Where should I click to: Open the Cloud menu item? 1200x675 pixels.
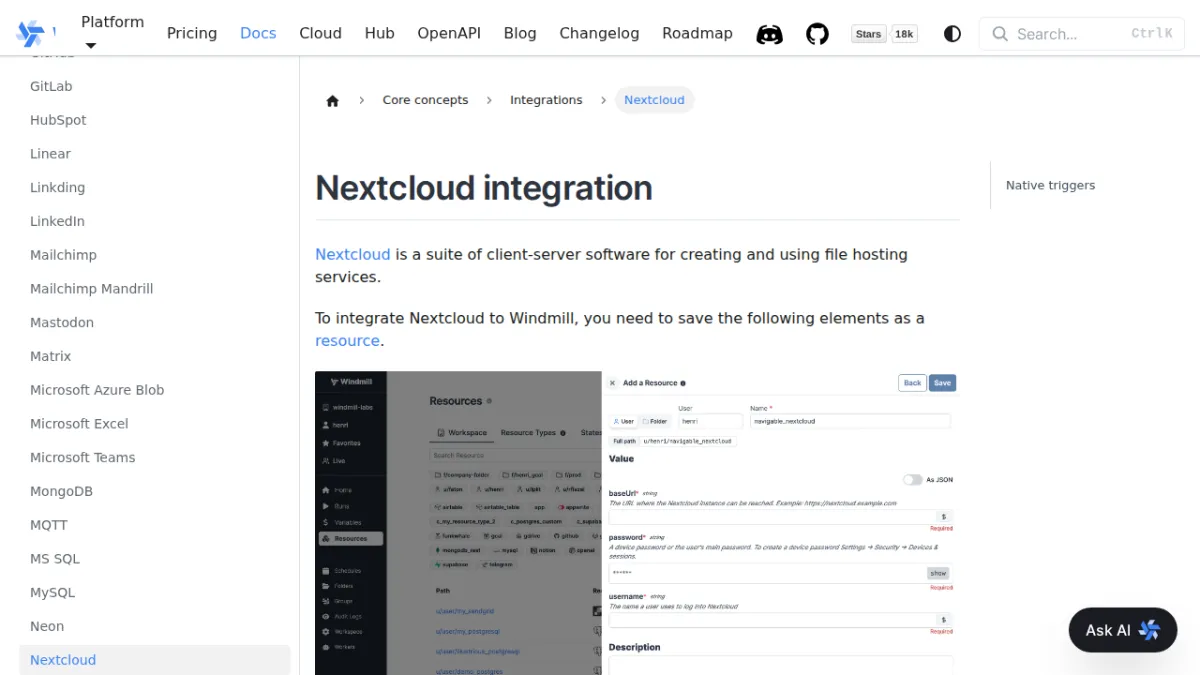(x=320, y=33)
